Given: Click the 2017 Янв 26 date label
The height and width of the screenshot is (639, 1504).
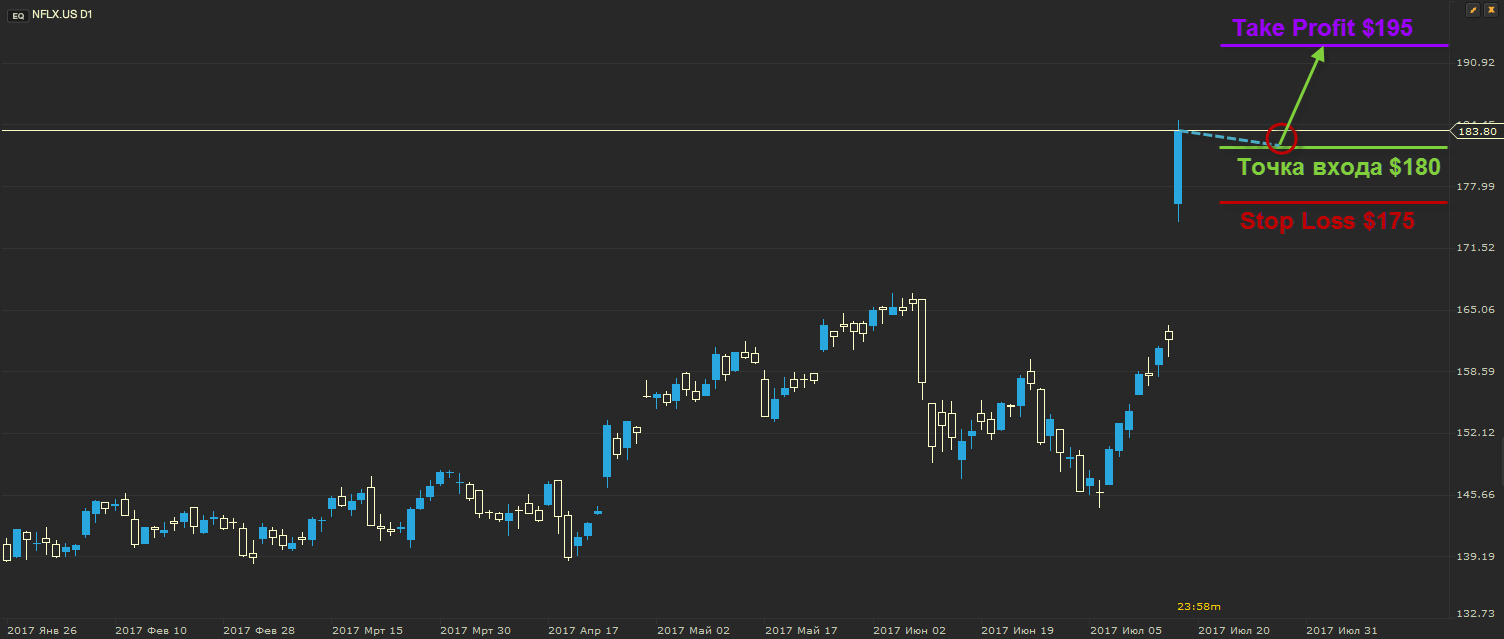Looking at the screenshot, I should (x=41, y=631).
